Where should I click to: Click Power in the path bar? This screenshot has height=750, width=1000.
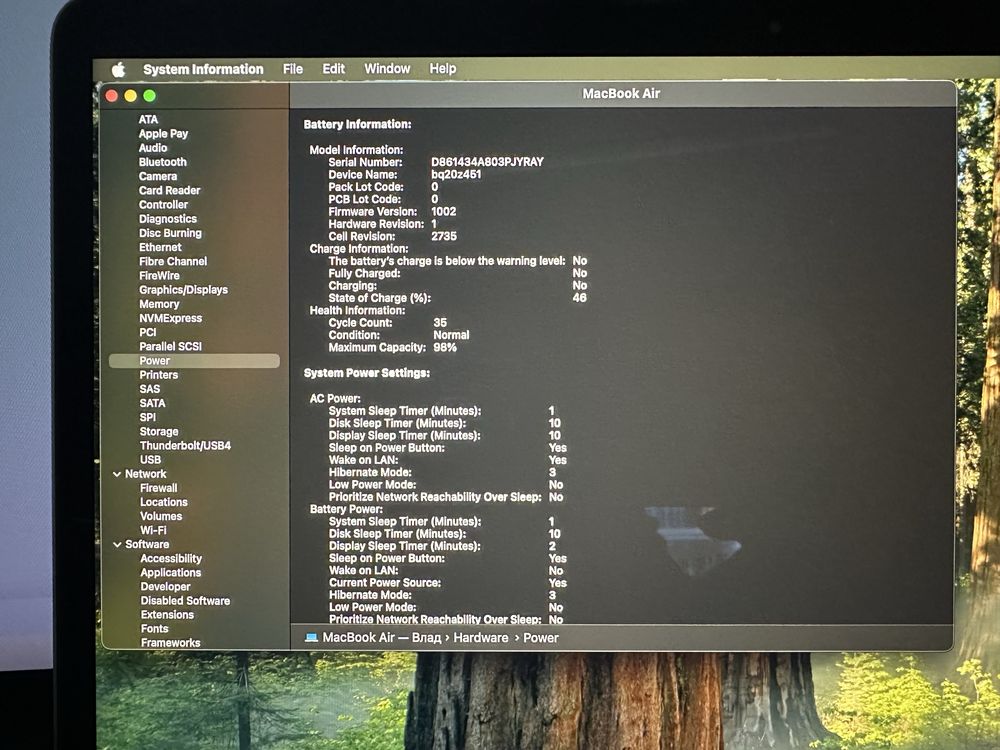pos(541,637)
